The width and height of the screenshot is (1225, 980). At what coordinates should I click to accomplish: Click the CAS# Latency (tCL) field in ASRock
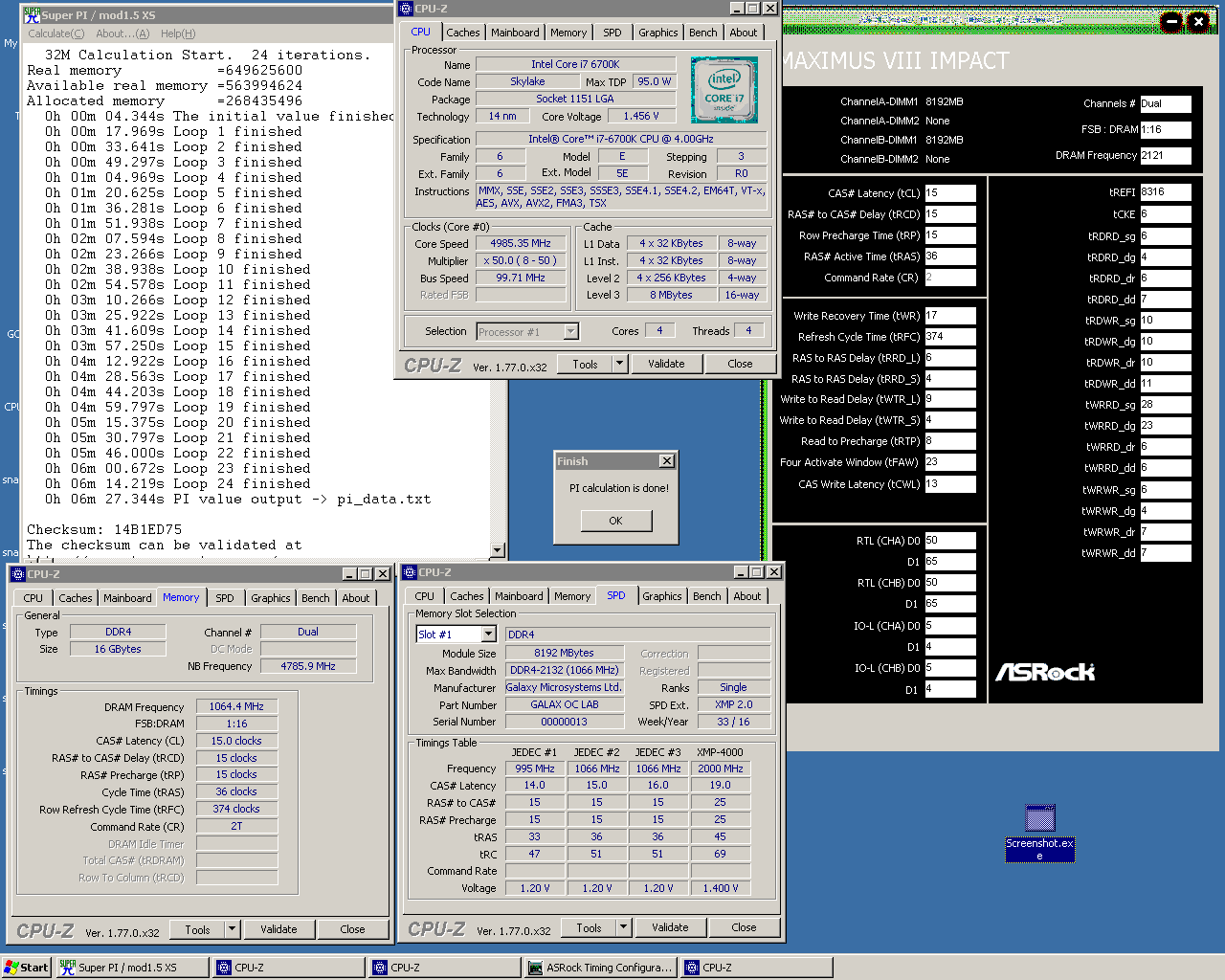[x=950, y=192]
